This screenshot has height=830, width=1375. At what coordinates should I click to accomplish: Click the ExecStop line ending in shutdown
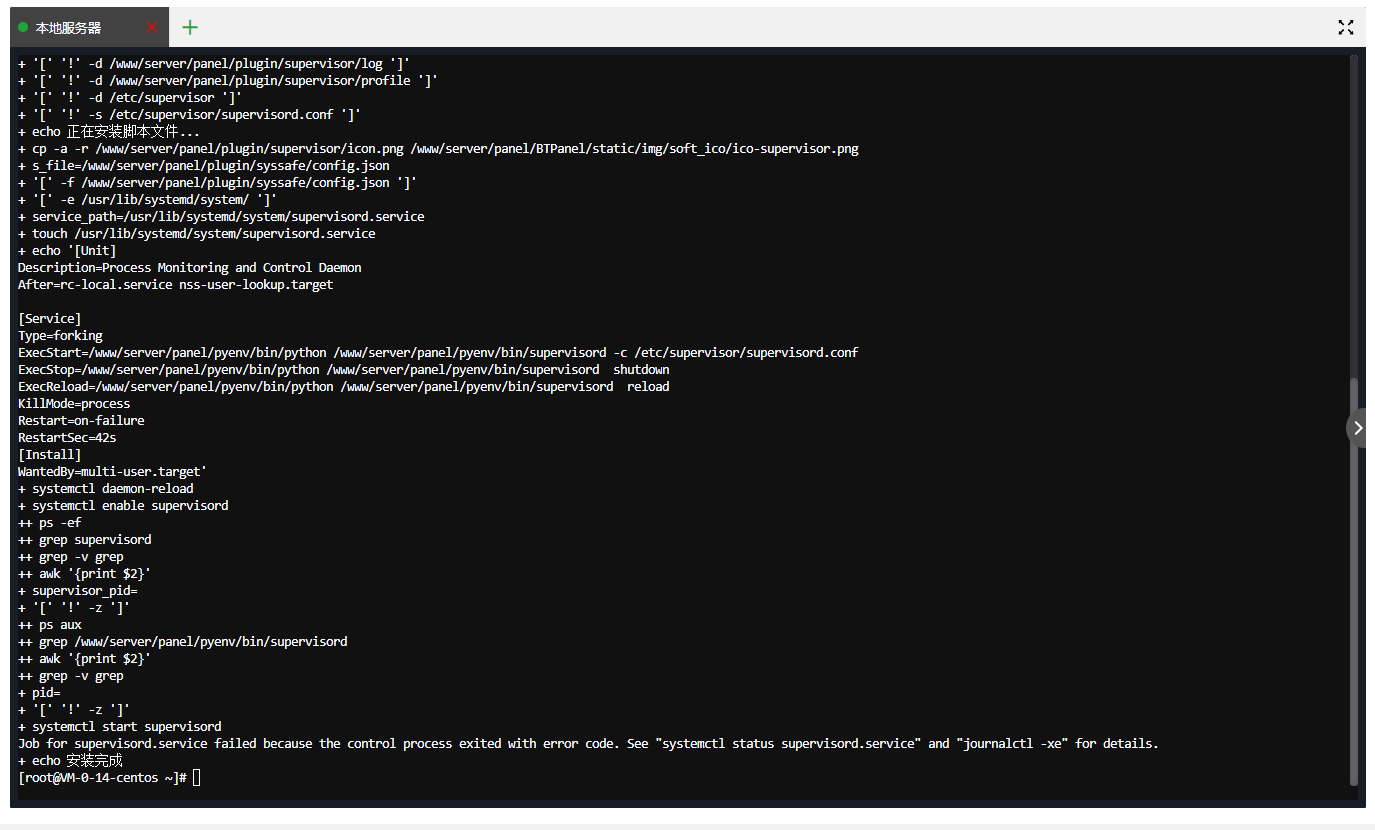[x=344, y=370]
